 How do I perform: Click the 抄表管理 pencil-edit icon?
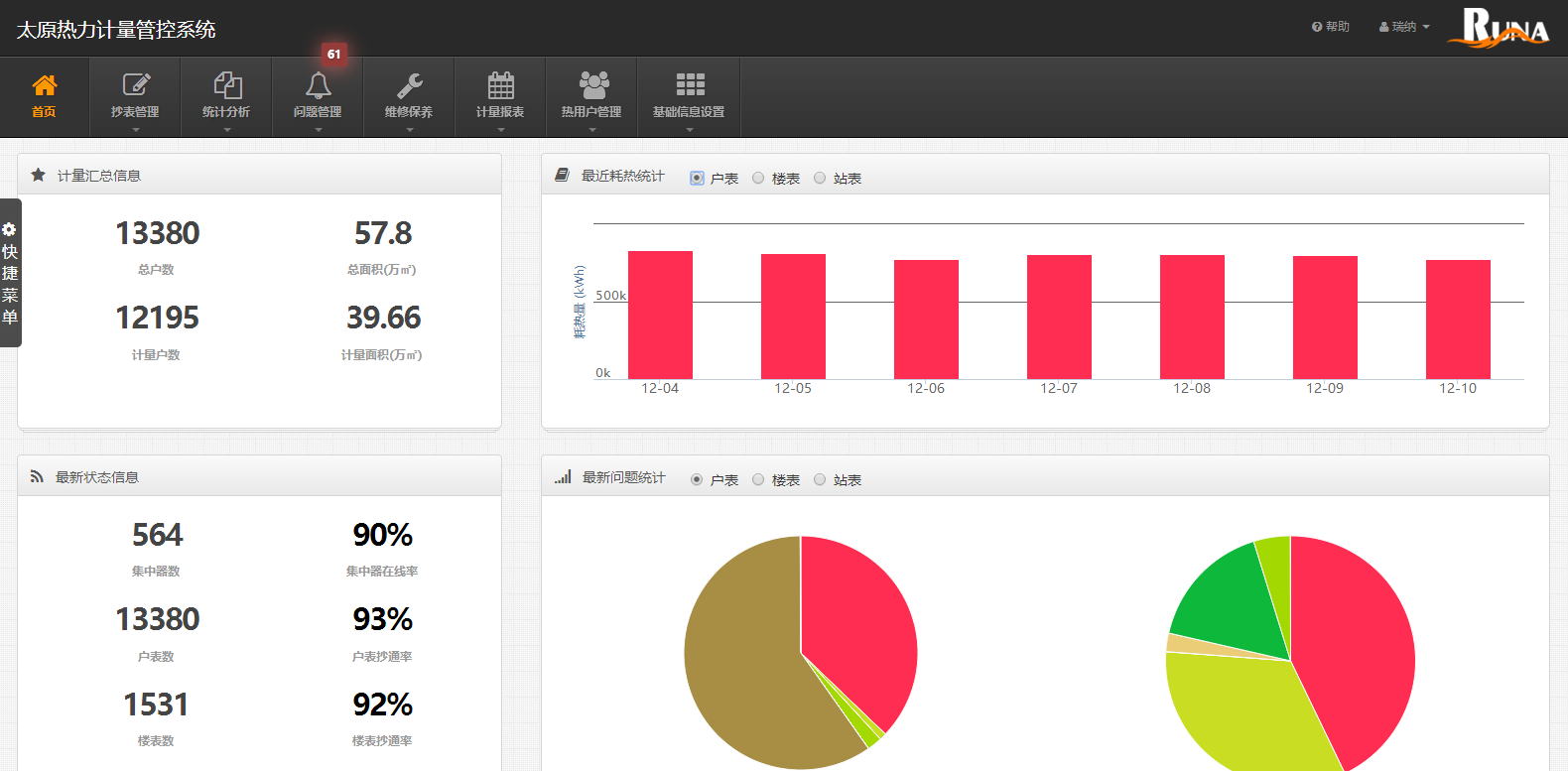[x=136, y=85]
